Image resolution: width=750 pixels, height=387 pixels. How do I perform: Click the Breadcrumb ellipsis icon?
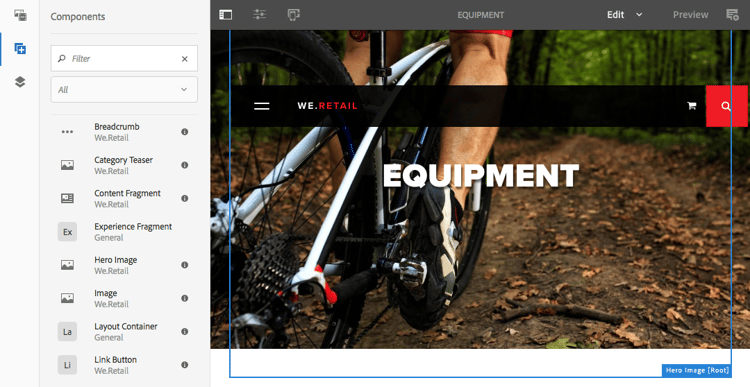click(x=67, y=132)
